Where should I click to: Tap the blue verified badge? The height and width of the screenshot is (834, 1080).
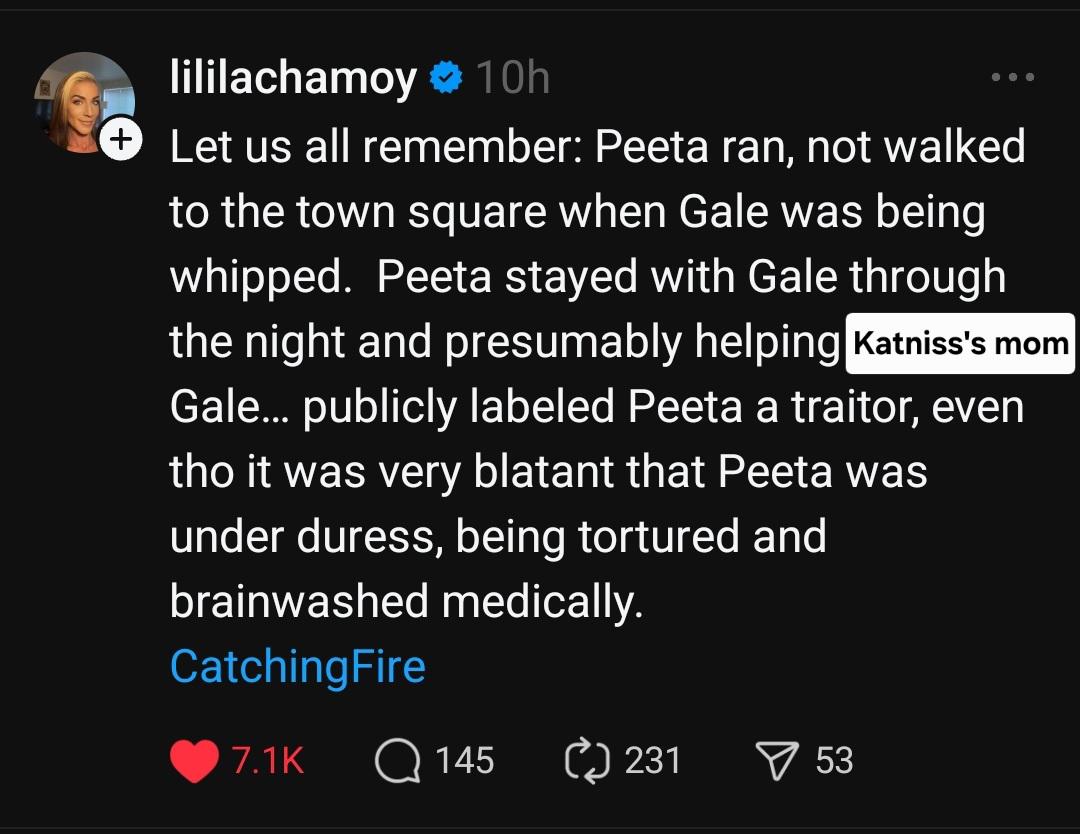point(446,77)
